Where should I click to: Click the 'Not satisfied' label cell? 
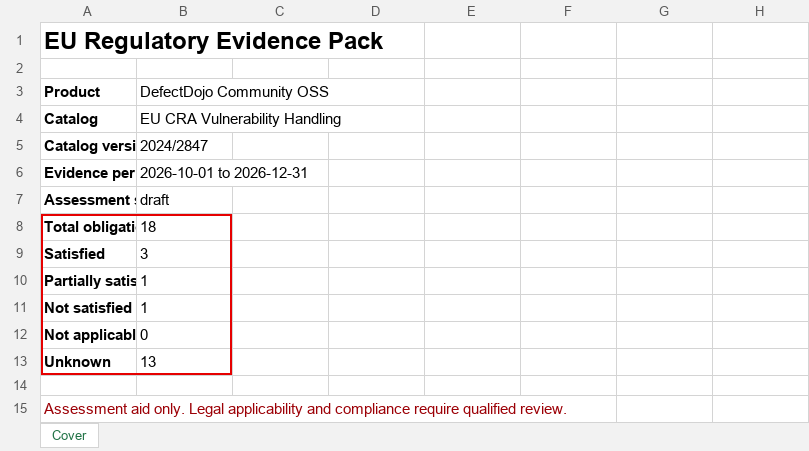point(89,308)
